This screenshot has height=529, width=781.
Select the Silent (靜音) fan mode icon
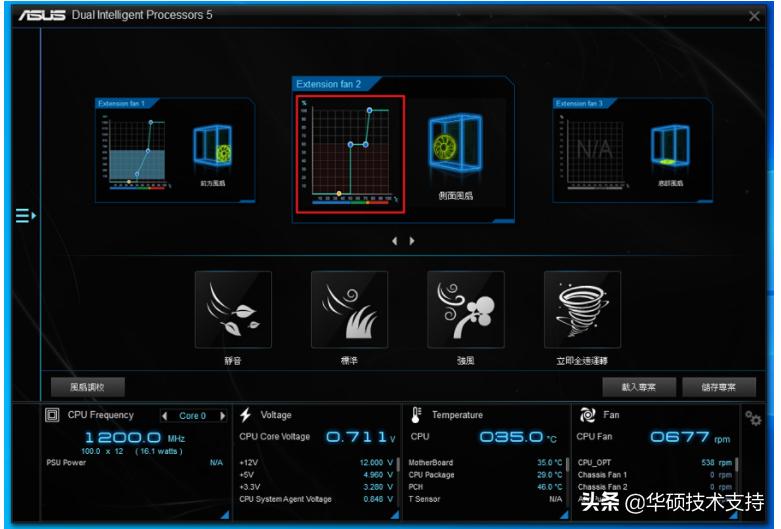click(x=233, y=310)
